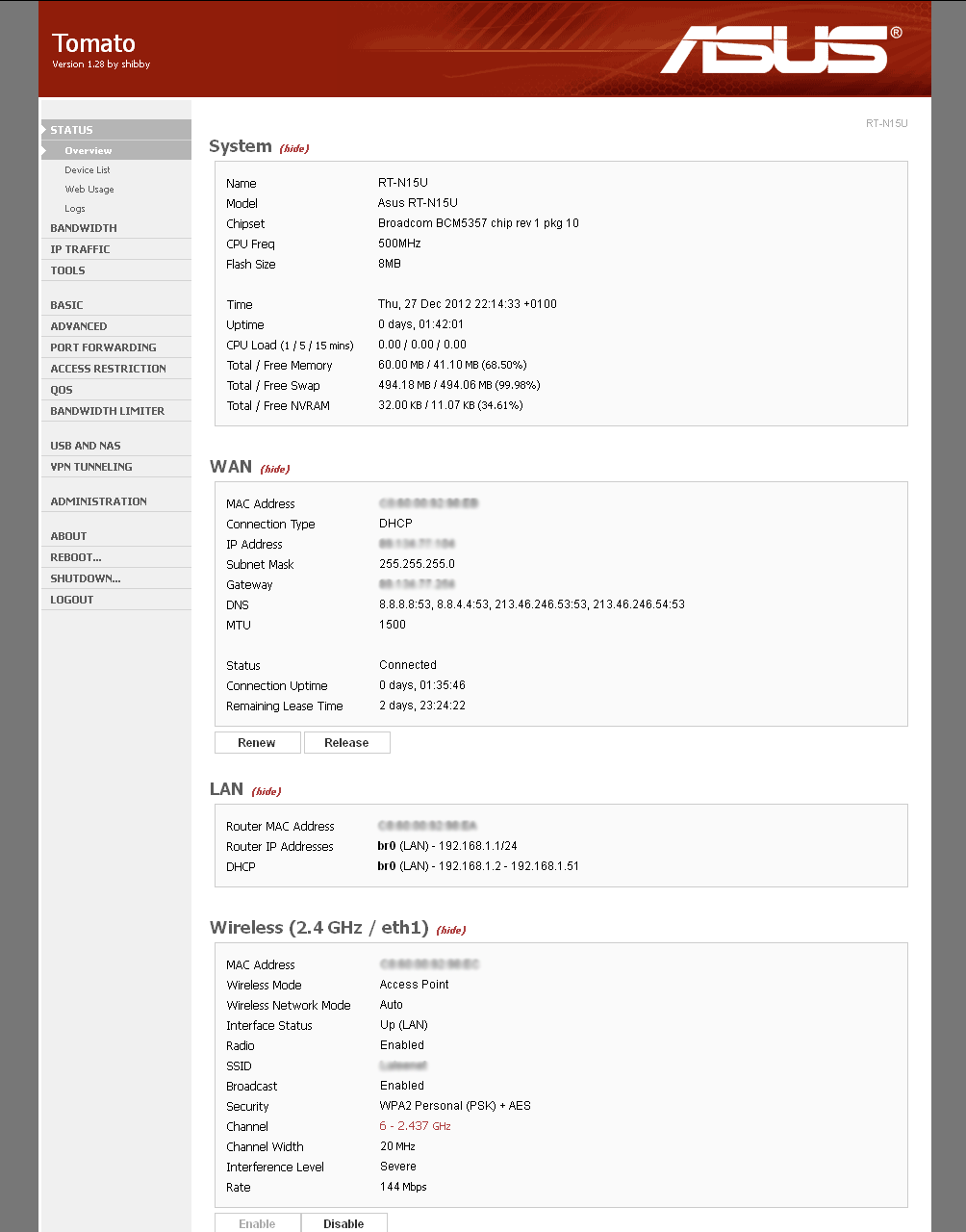
Task: Open the Logs page
Action: (75, 208)
